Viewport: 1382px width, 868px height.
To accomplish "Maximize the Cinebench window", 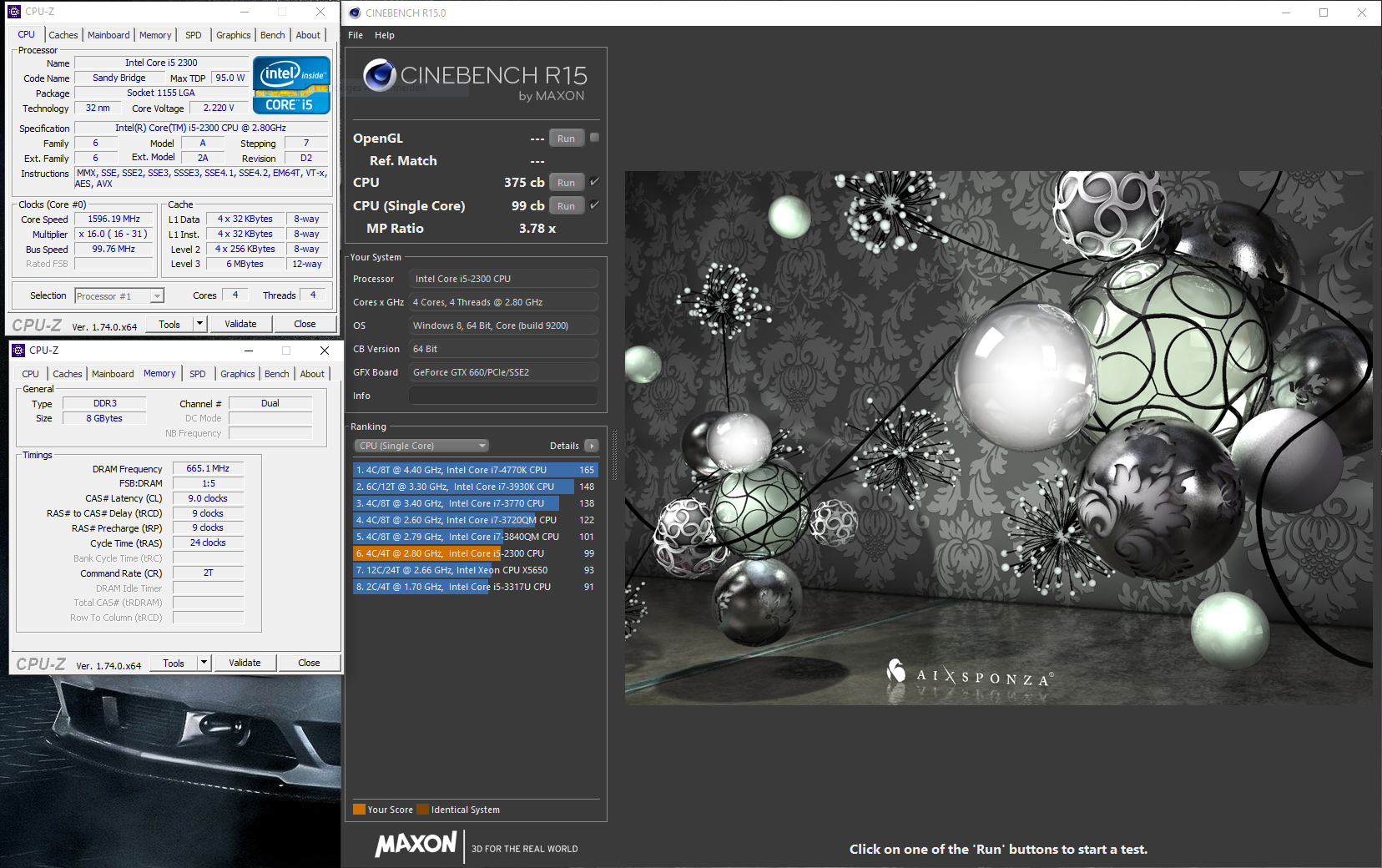I will [x=1324, y=13].
